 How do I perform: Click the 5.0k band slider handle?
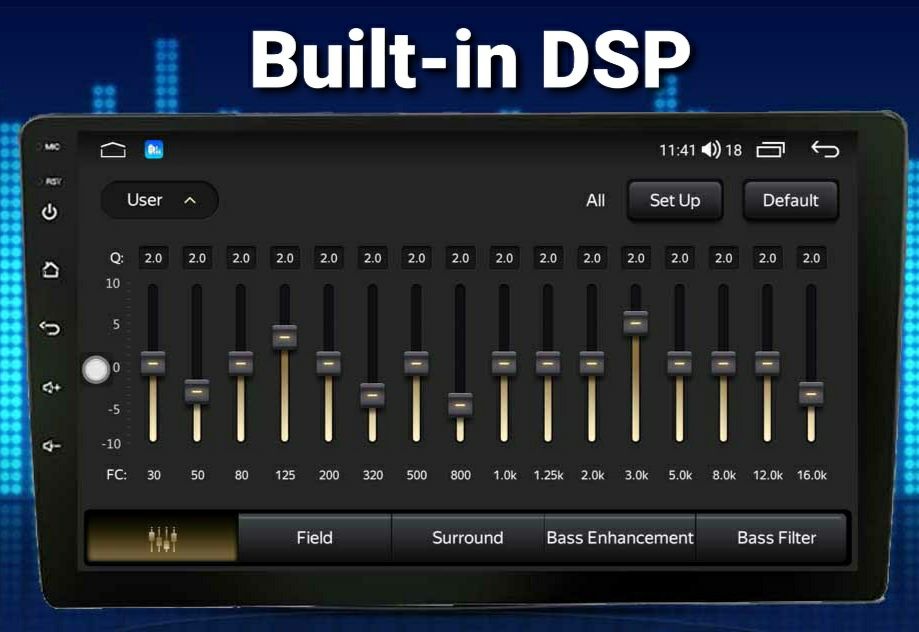[679, 363]
